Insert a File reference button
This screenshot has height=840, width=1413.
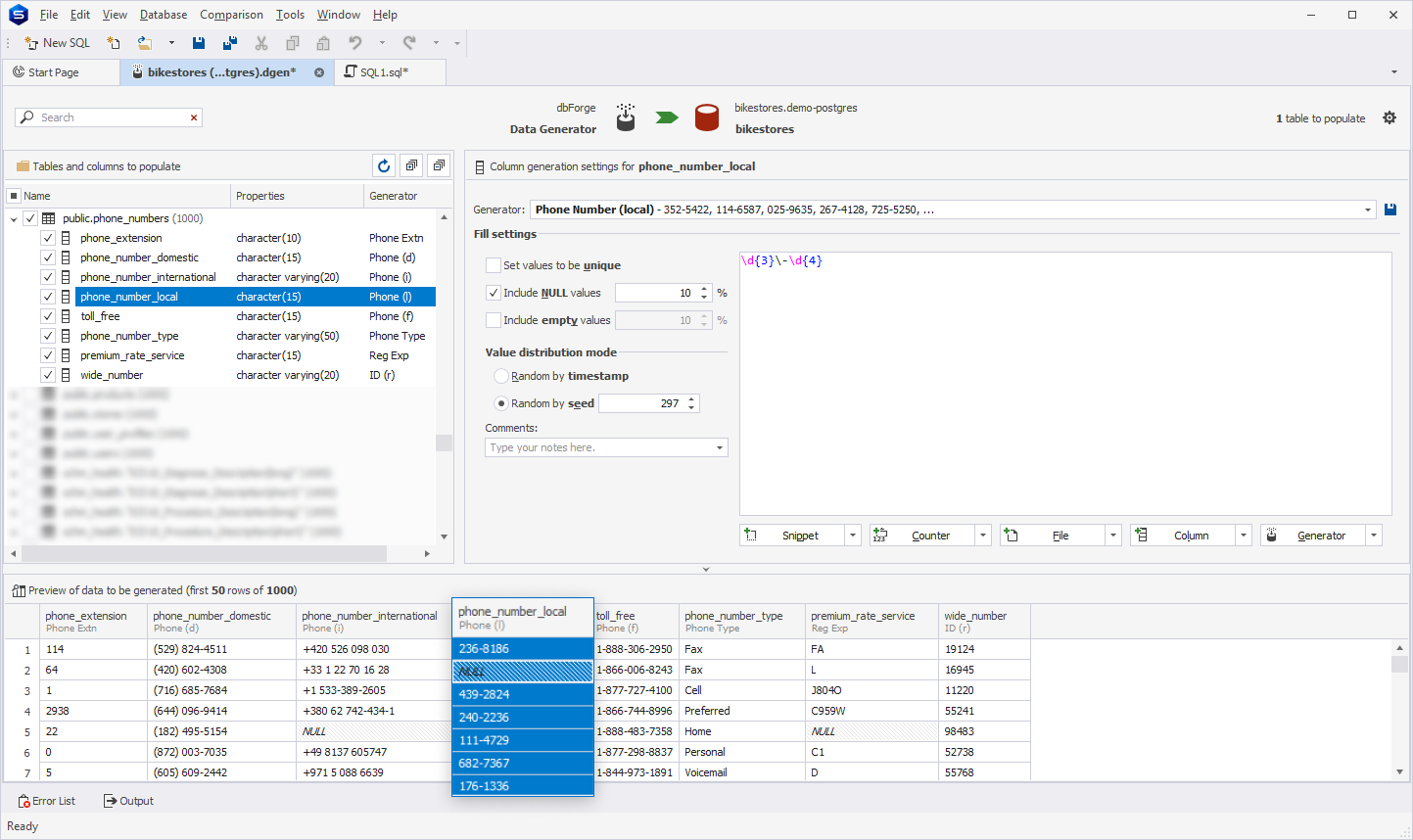[x=1053, y=536]
